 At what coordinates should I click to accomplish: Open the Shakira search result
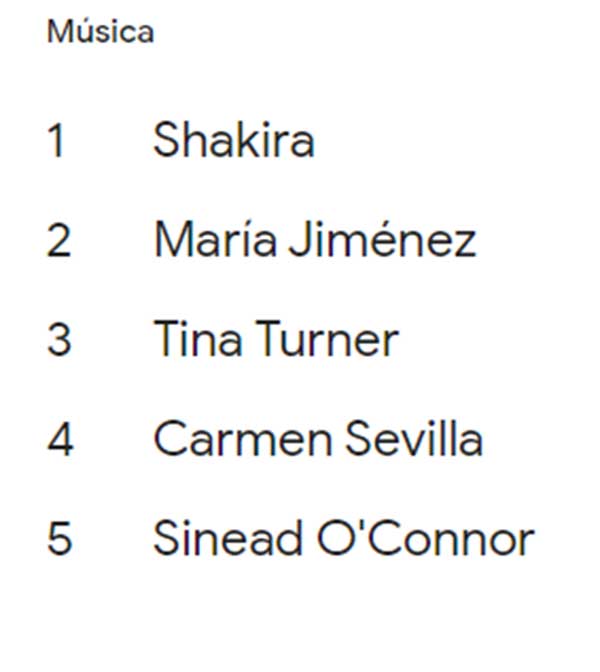tap(233, 140)
